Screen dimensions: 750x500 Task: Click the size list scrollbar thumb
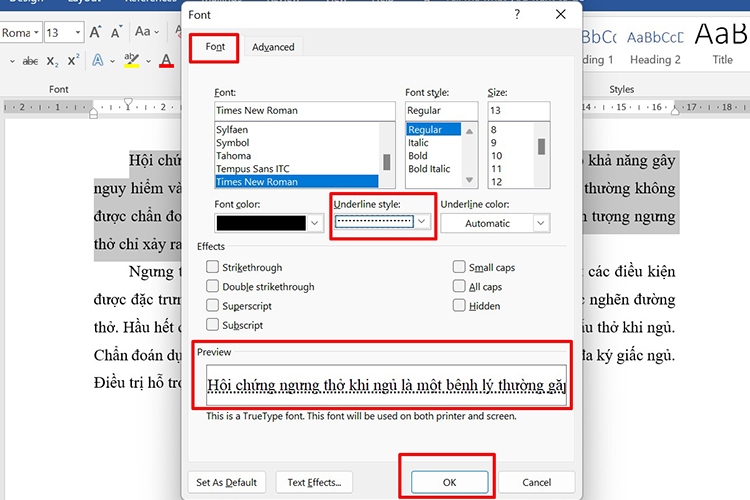[x=541, y=146]
